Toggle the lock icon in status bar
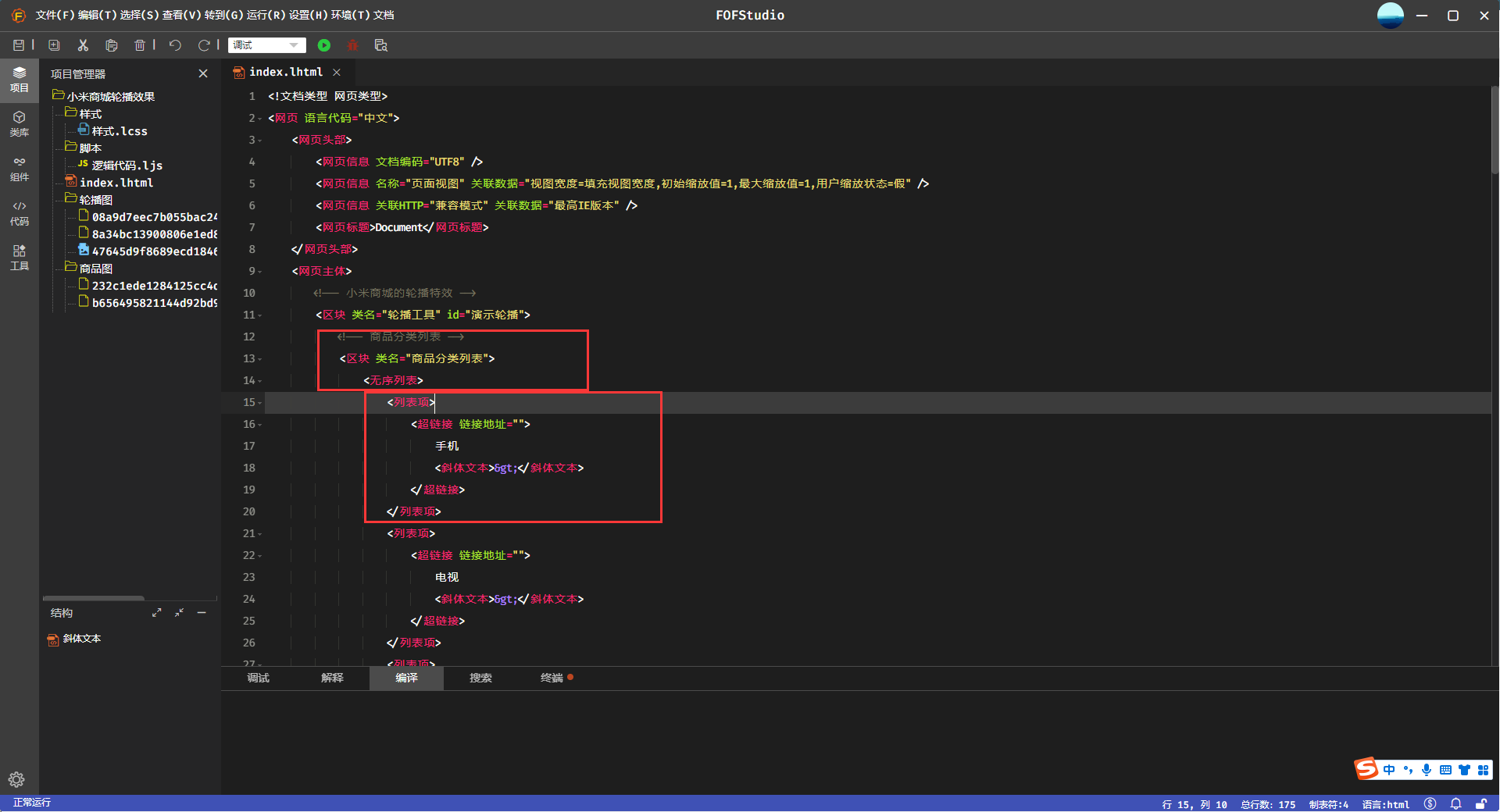 coord(1481,803)
